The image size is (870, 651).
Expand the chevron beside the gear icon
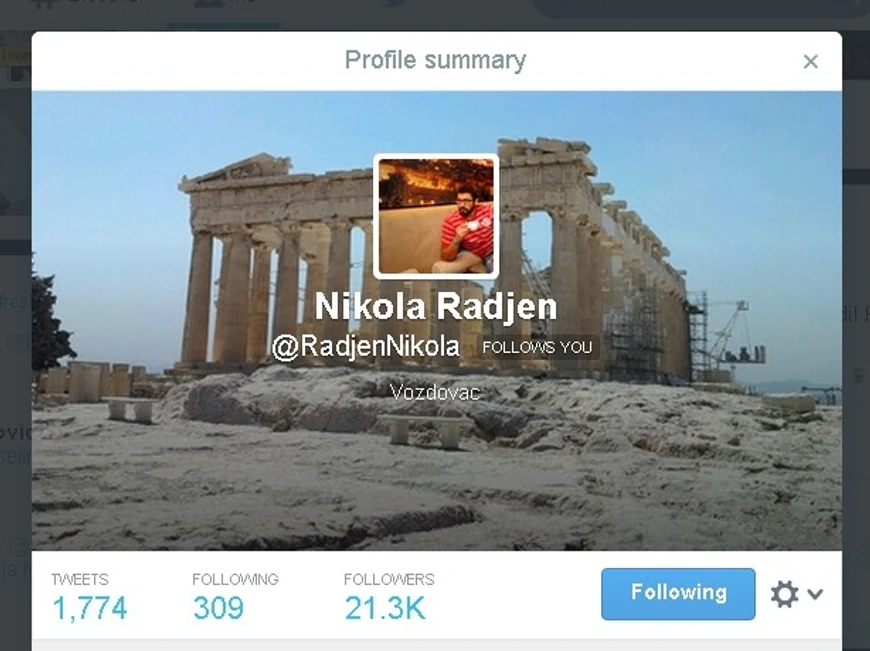point(815,594)
